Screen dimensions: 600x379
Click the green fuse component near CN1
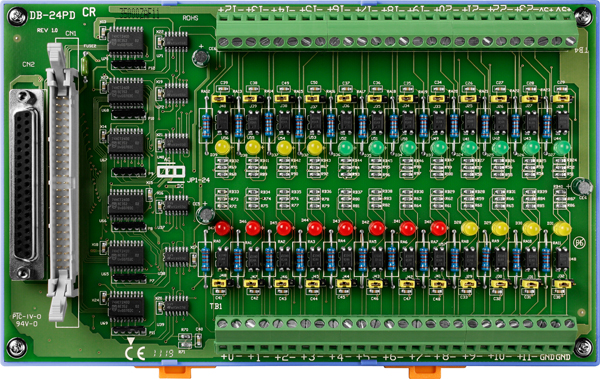[x=85, y=65]
